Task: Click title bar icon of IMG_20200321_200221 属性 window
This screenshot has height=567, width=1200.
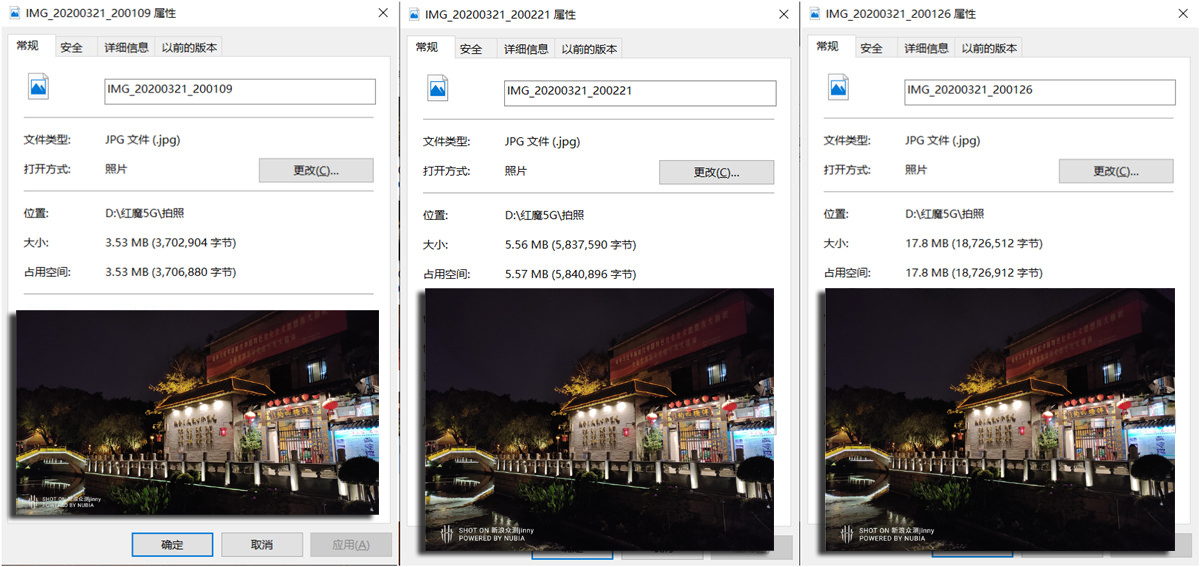Action: 415,15
